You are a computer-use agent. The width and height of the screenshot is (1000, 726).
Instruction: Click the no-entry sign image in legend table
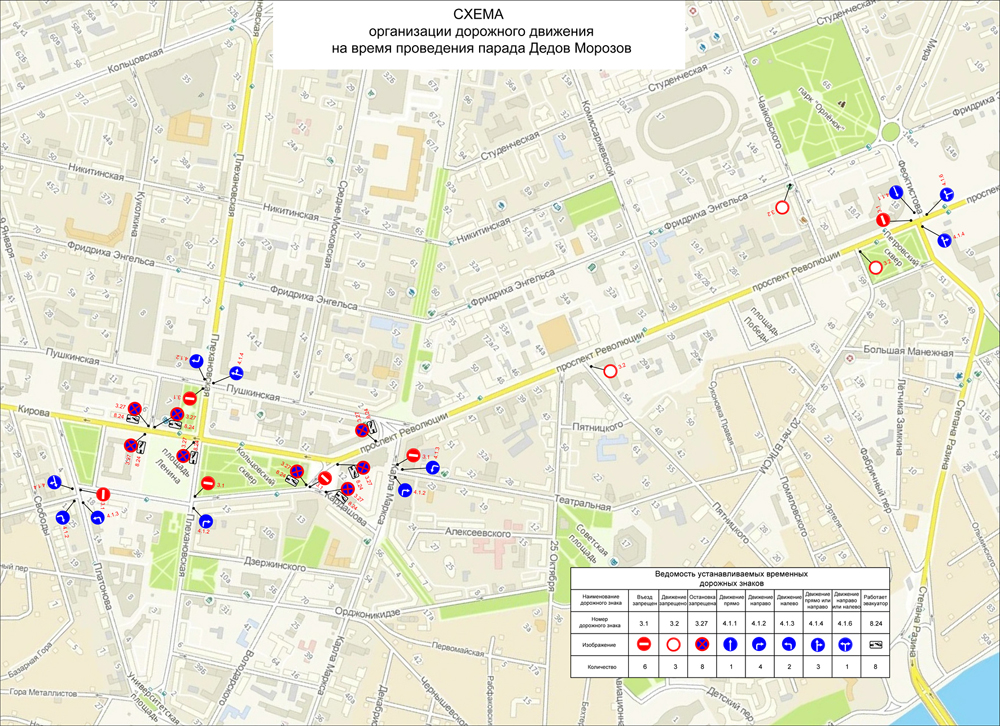click(x=643, y=644)
